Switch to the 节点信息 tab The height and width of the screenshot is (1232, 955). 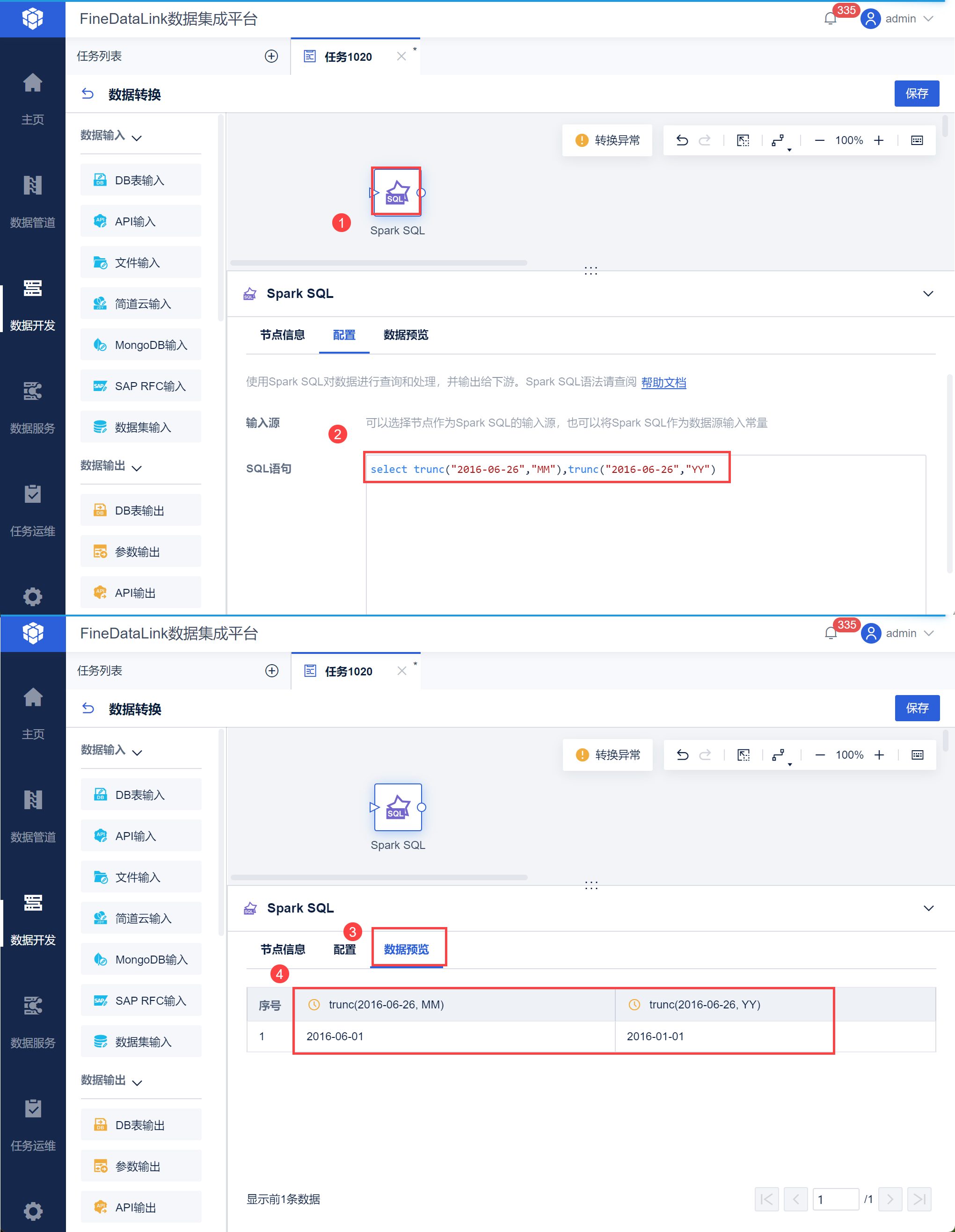282,335
